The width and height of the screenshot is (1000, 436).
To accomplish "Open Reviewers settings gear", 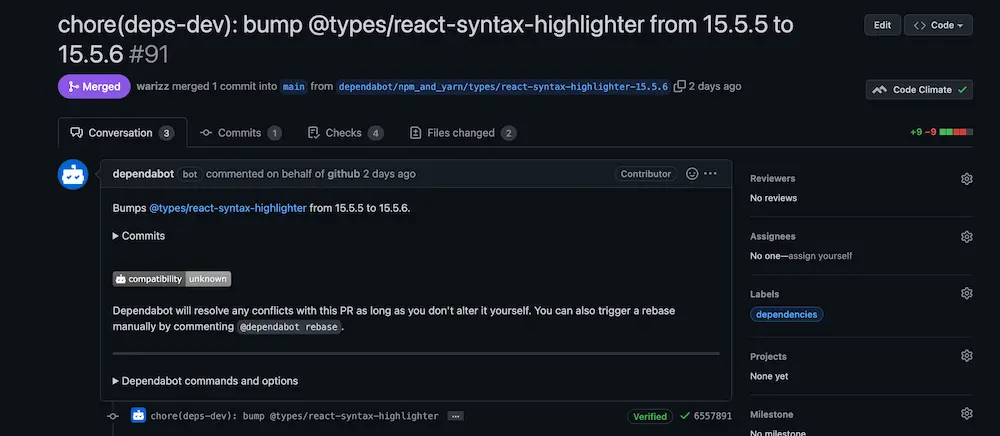I will click(x=966, y=178).
